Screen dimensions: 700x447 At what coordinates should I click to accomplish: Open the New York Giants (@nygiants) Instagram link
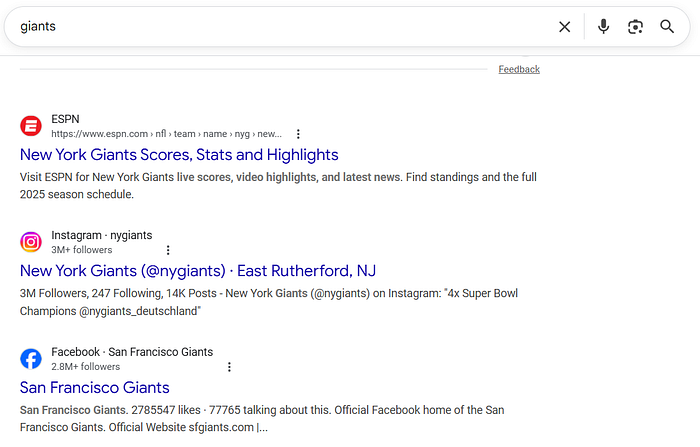pos(197,271)
